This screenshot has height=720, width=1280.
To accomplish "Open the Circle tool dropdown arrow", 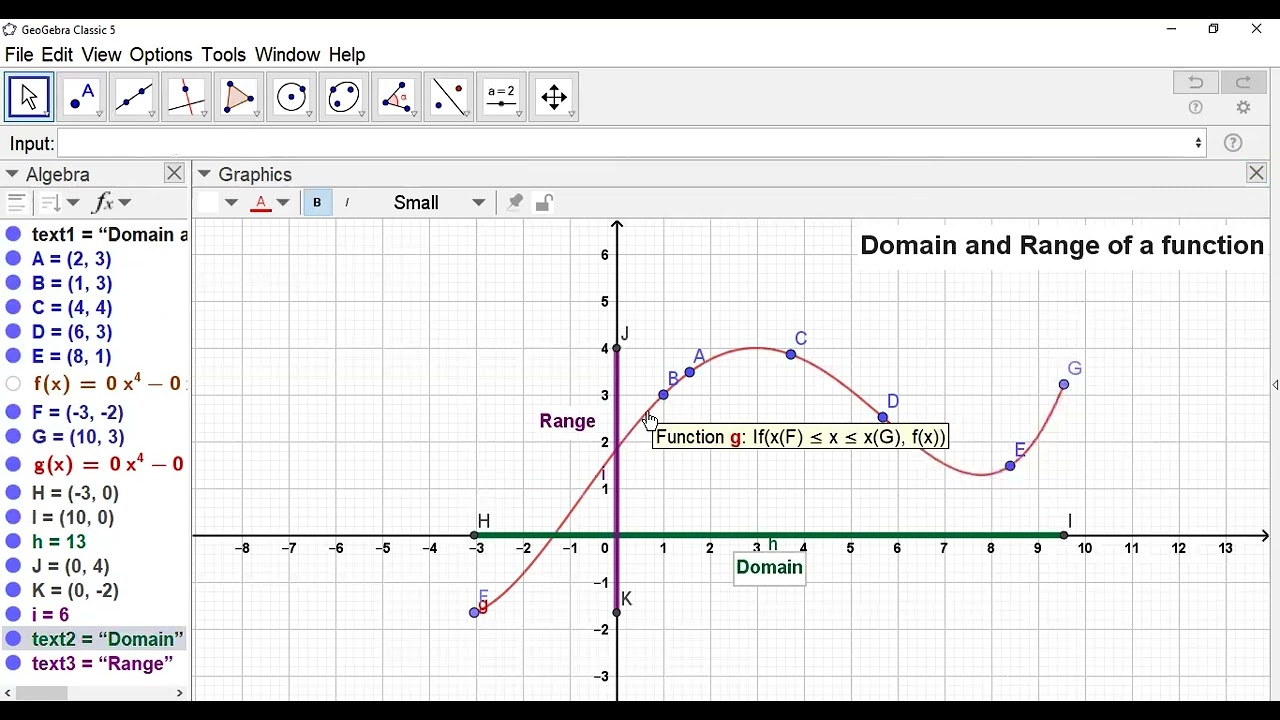I will [x=309, y=115].
